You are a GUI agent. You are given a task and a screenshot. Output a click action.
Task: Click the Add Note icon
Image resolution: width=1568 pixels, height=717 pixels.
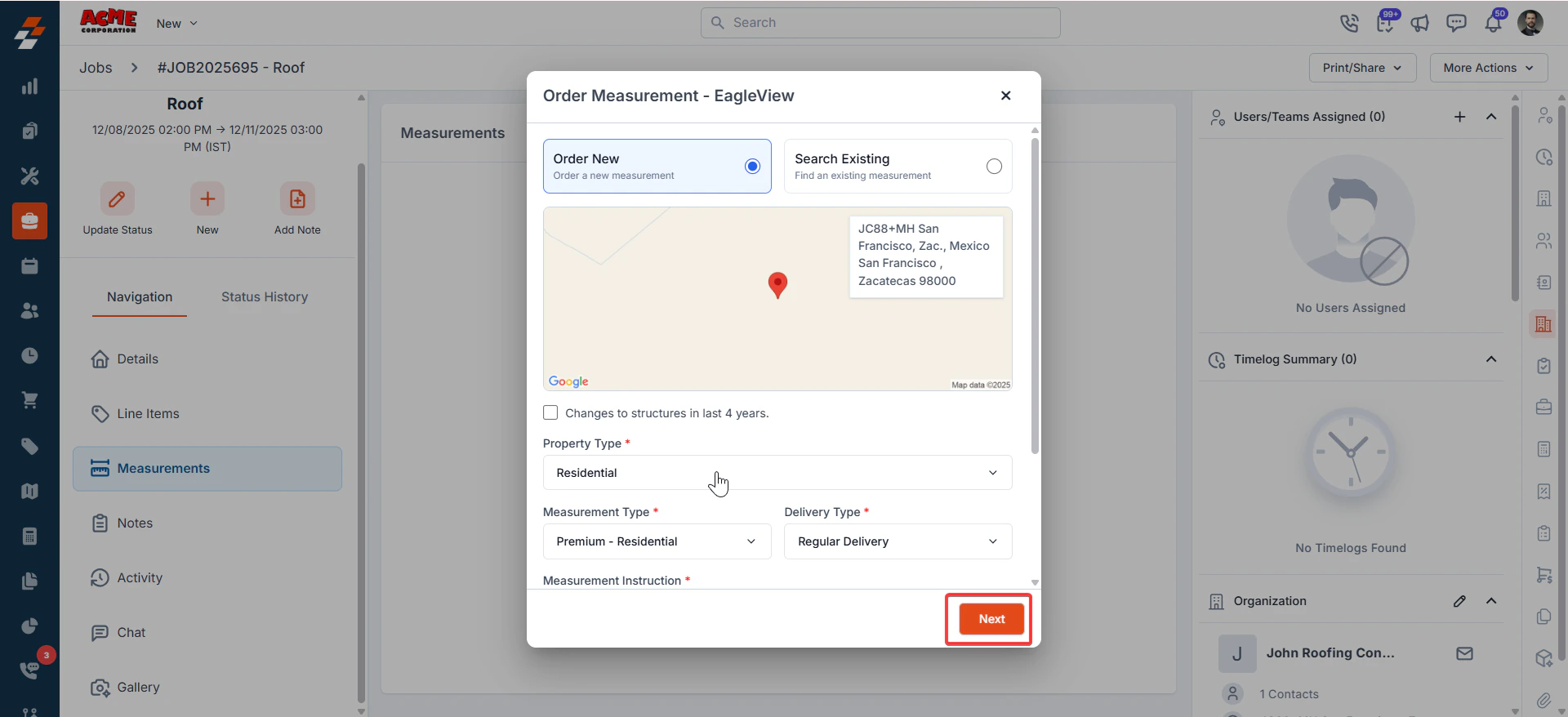[297, 198]
